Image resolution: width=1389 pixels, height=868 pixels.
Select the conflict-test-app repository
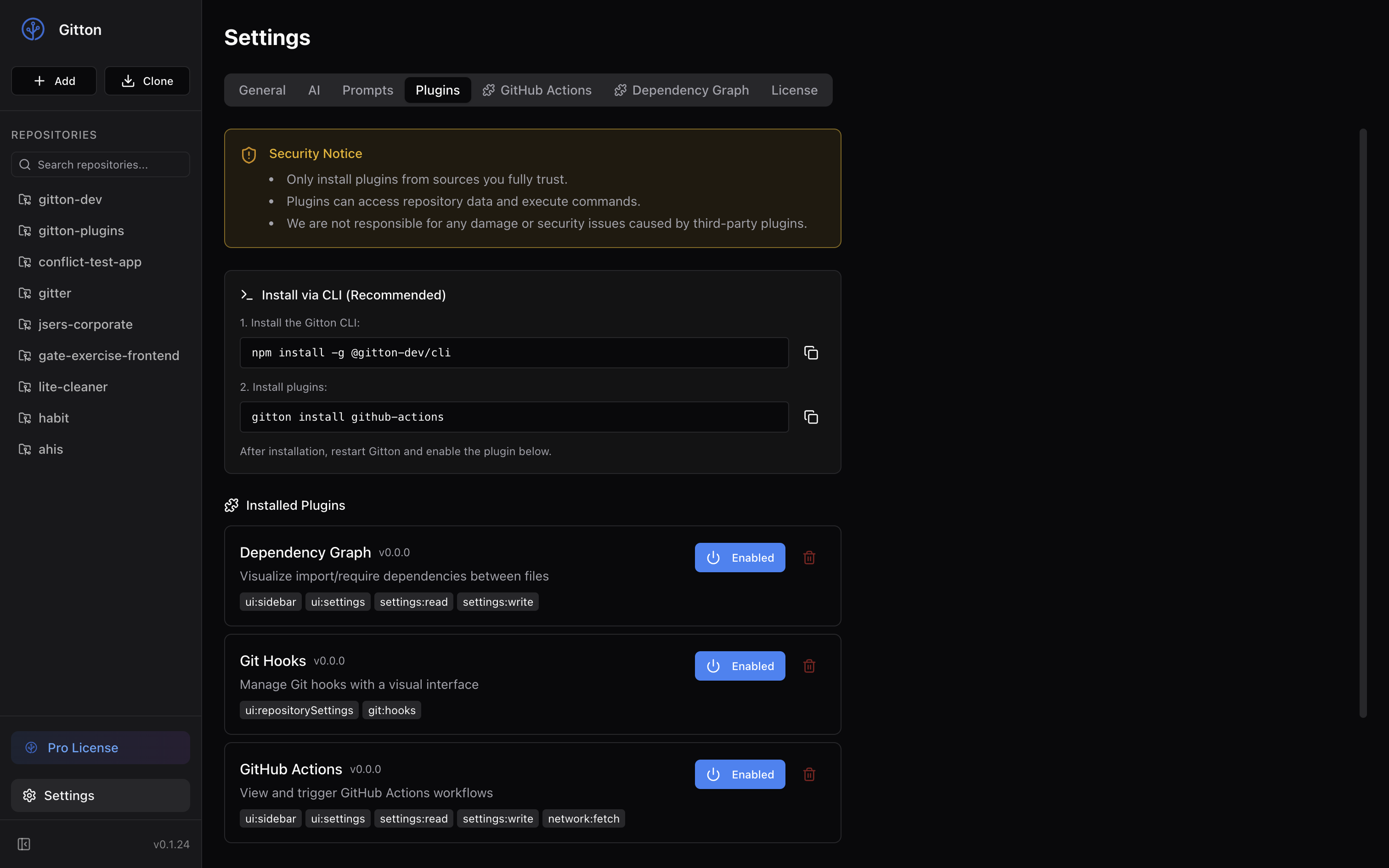pos(90,262)
